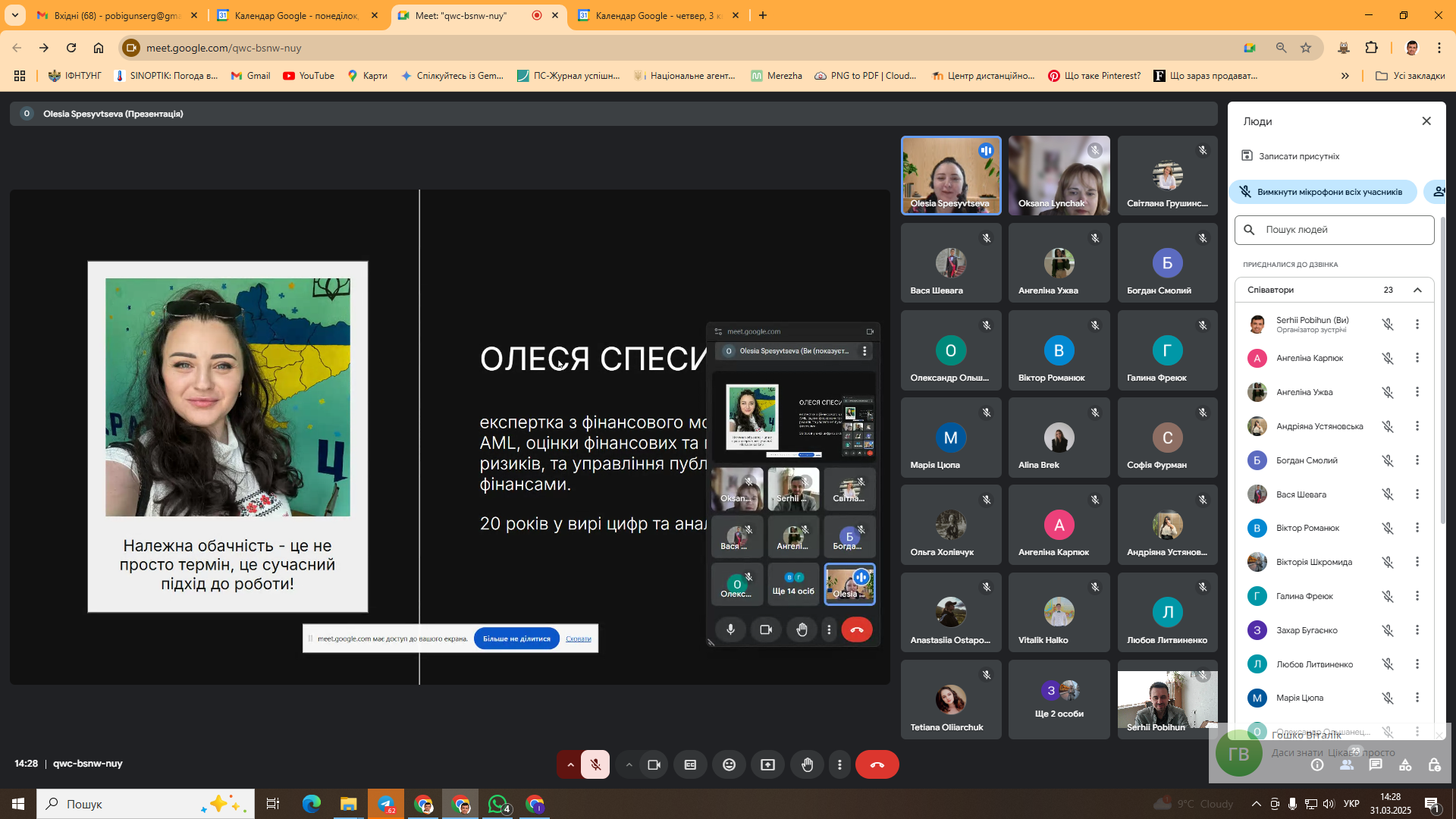Expand video settings arrow near camera
The width and height of the screenshot is (1456, 819).
coord(629,764)
